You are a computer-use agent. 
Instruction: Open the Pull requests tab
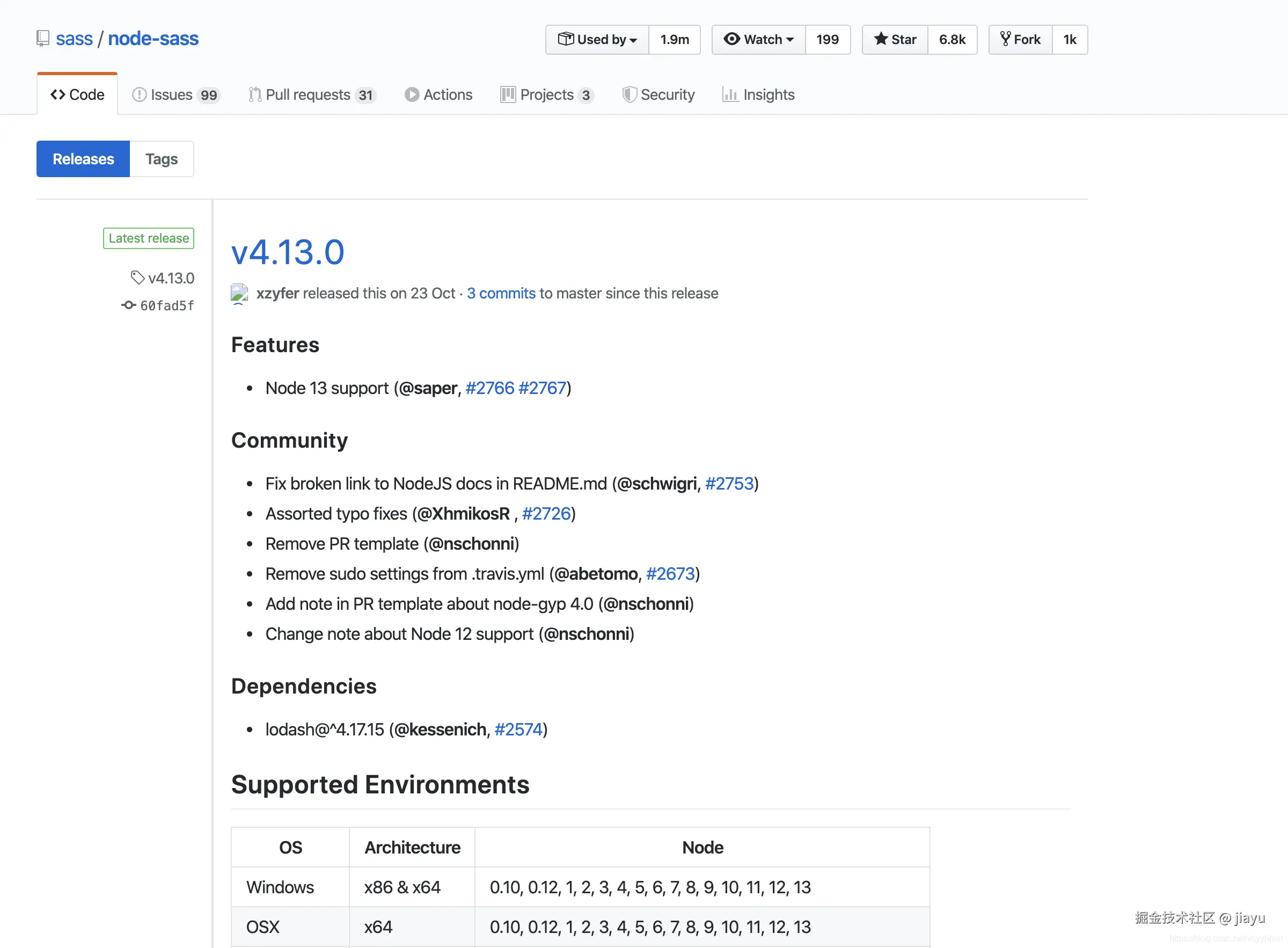tap(311, 94)
